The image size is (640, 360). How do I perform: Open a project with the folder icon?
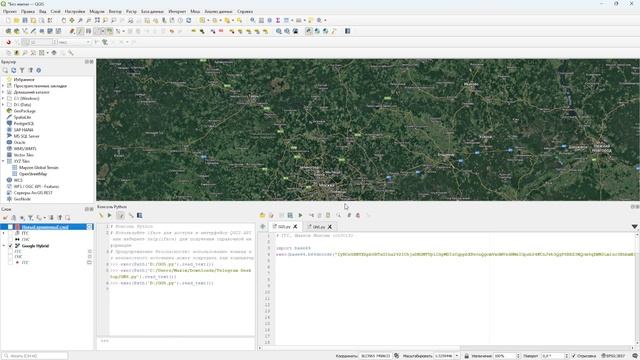pos(16,20)
